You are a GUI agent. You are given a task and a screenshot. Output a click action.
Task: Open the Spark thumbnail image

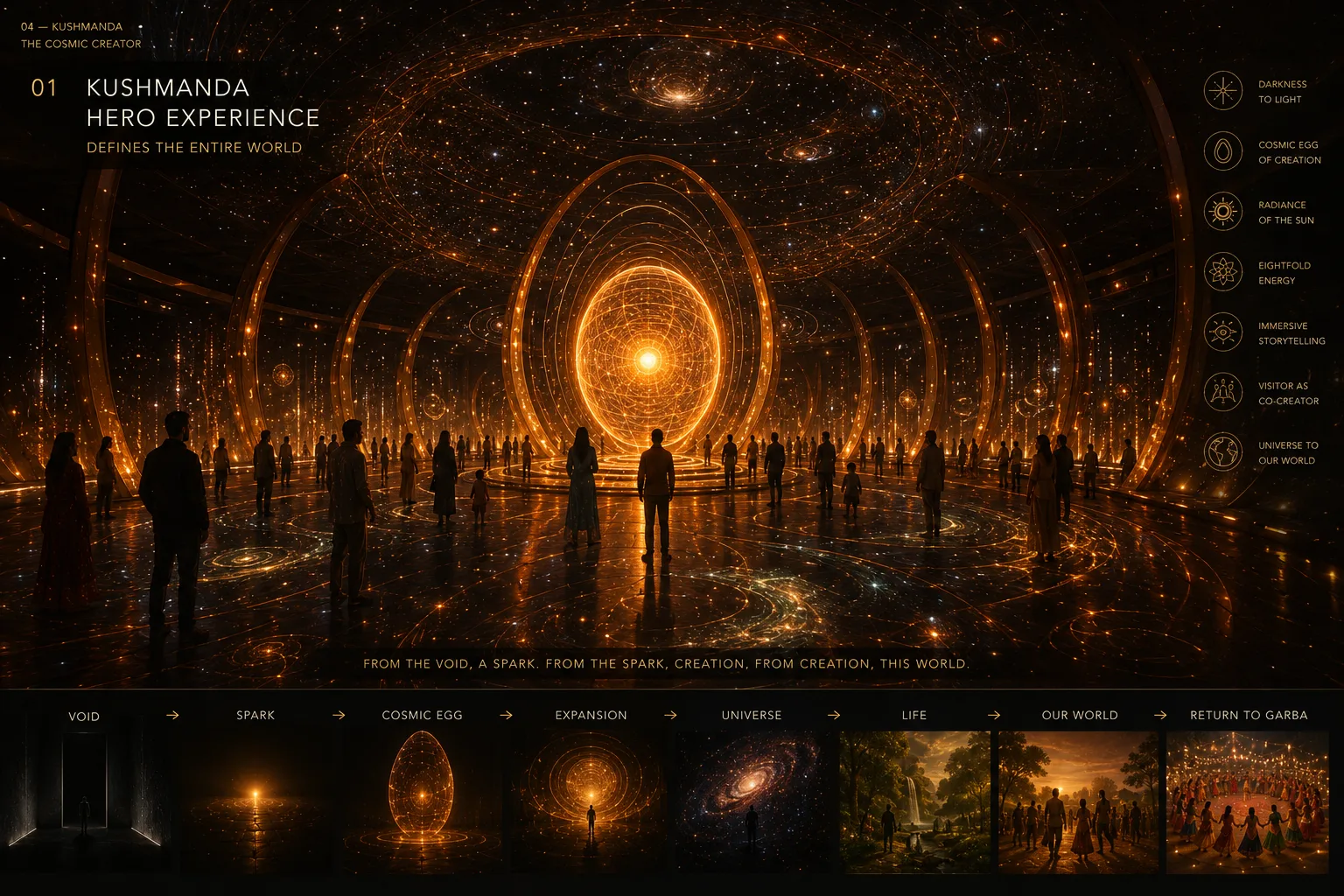(255, 801)
